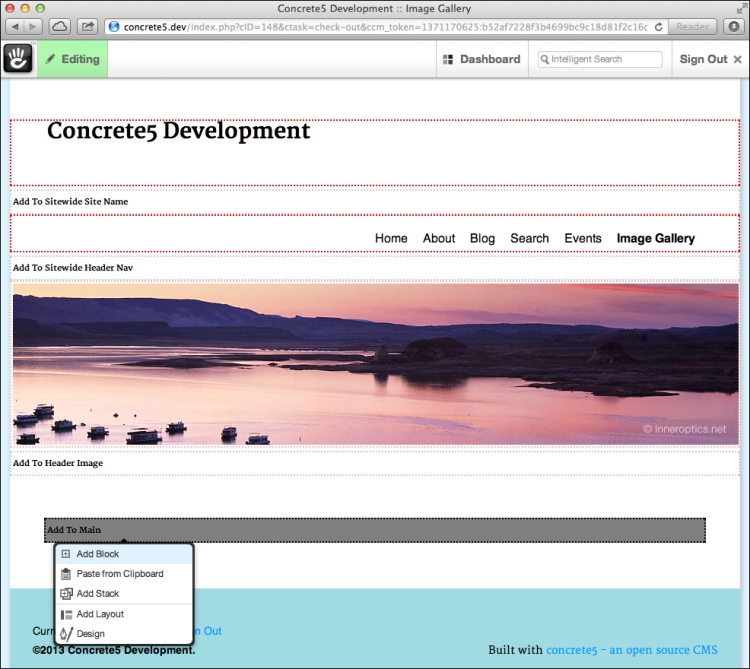Viewport: 750px width, 669px height.
Task: Click the Dashboard grid icon
Action: 448,59
